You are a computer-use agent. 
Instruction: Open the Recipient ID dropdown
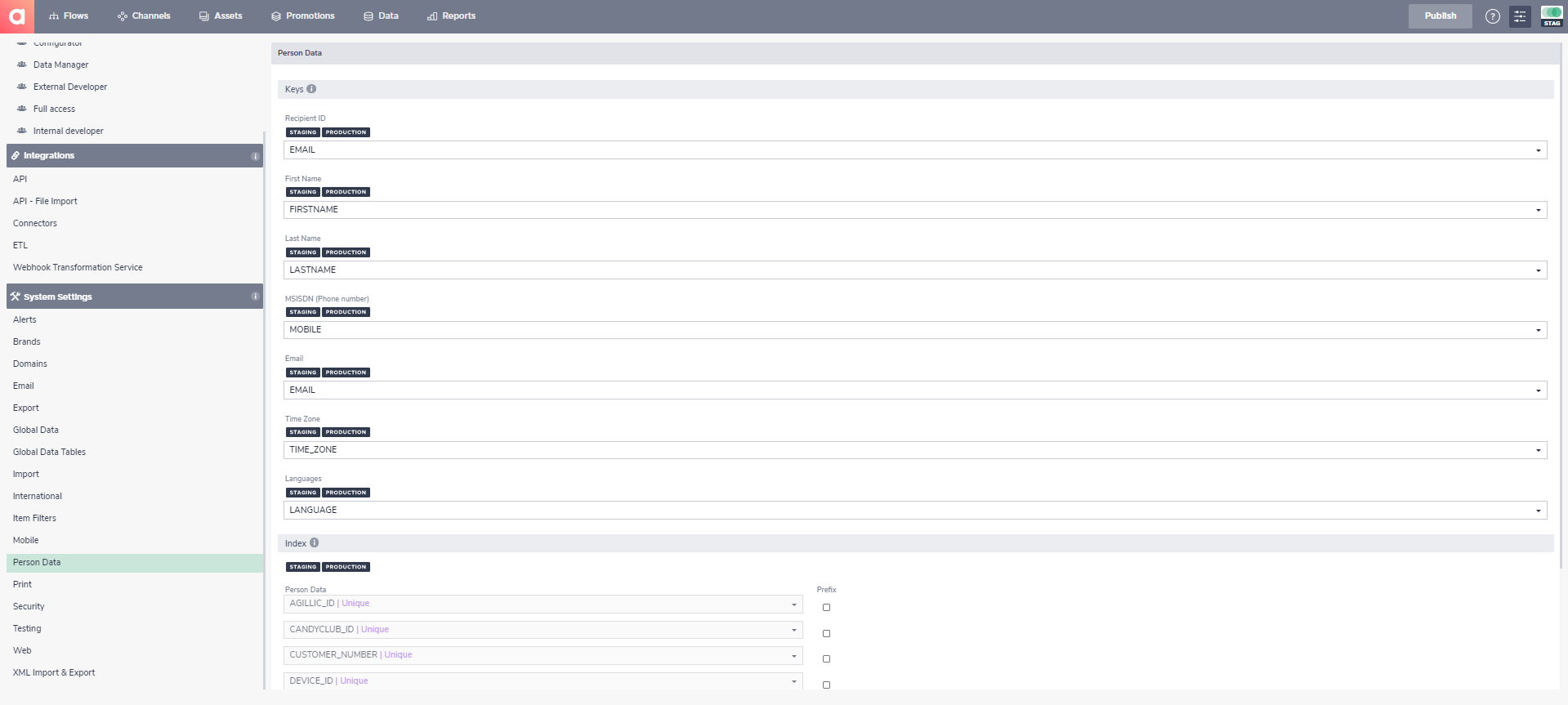(x=914, y=150)
